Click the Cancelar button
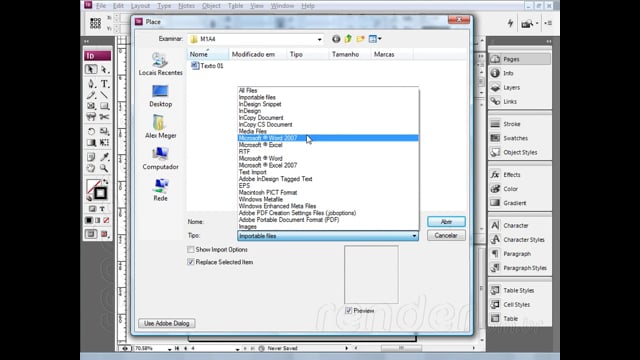The width and height of the screenshot is (640, 360). click(x=446, y=236)
